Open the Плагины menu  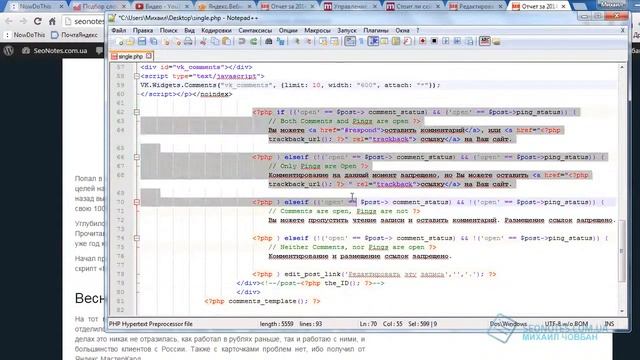click(376, 31)
